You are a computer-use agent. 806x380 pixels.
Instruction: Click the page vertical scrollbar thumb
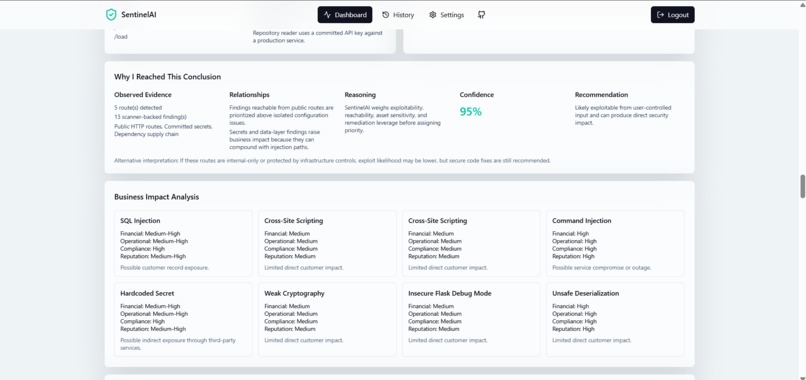click(x=802, y=186)
